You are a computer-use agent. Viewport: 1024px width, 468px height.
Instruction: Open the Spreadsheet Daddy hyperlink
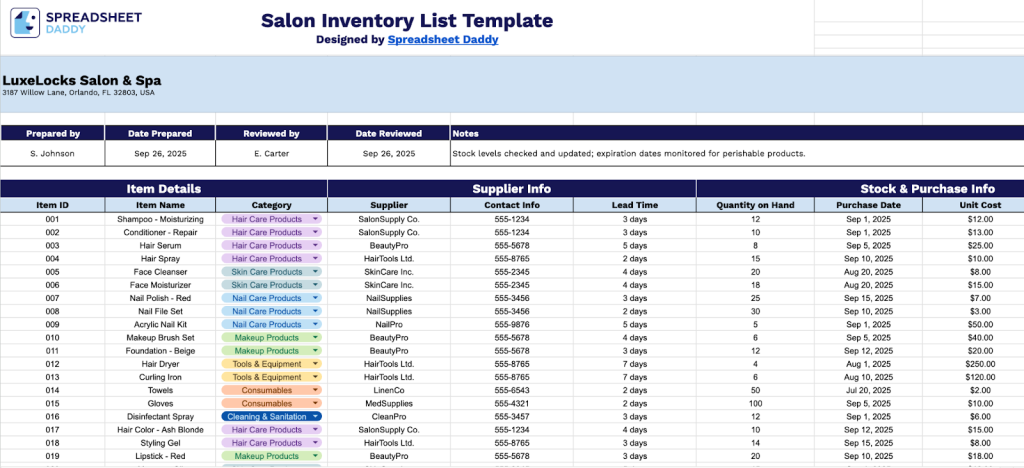tap(443, 40)
